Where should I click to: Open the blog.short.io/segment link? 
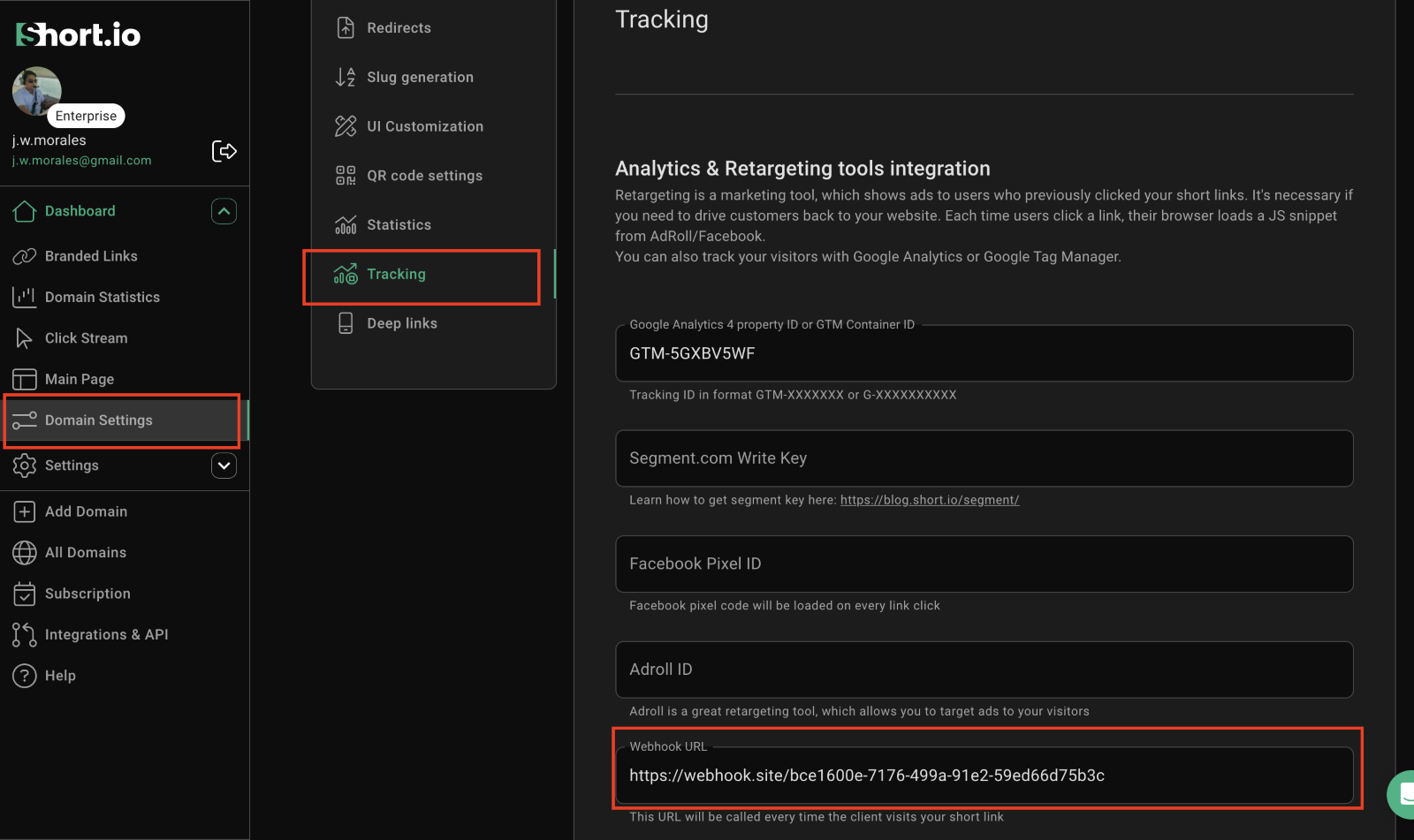[x=930, y=500]
